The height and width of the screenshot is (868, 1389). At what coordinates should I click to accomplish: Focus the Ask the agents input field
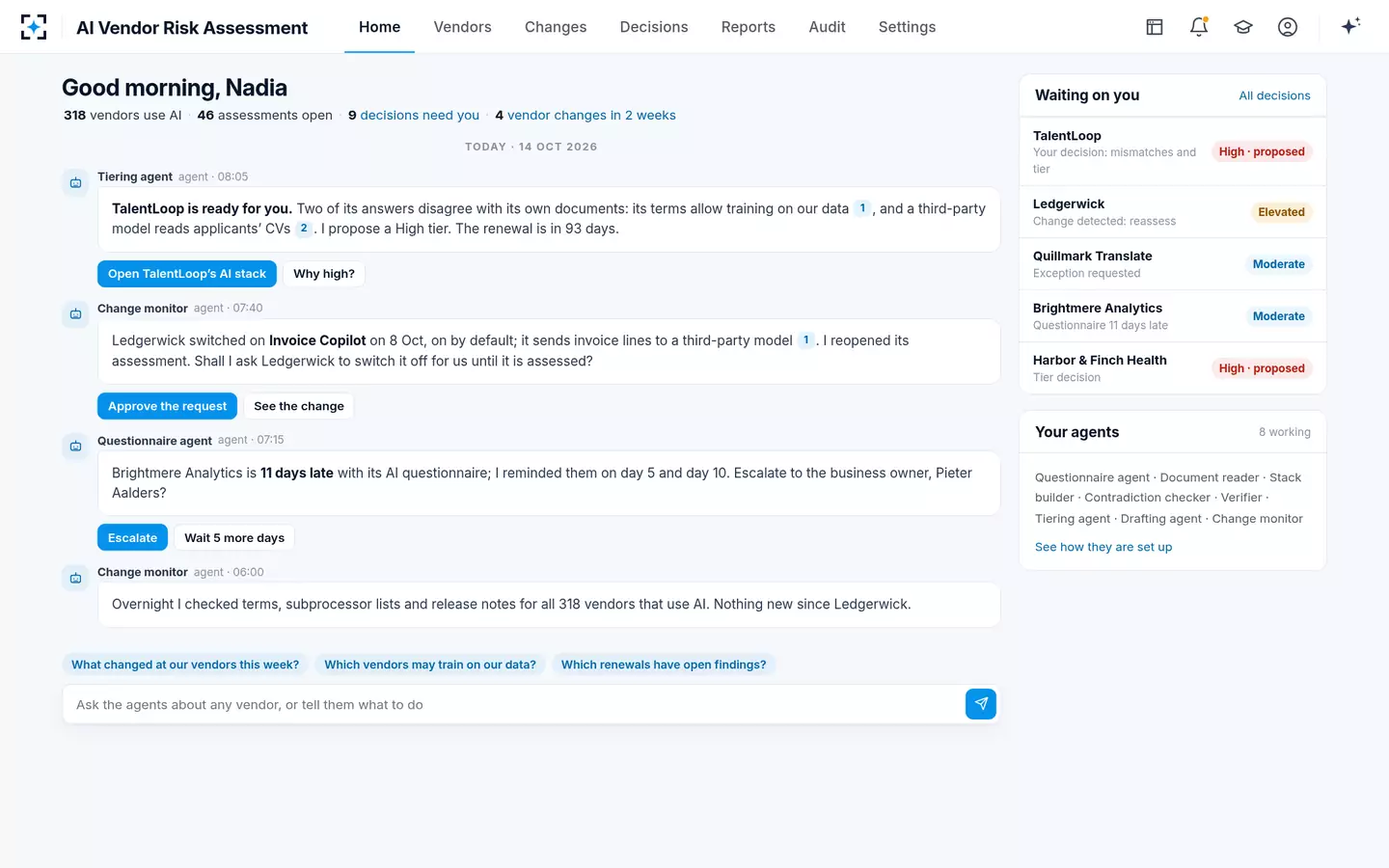(513, 704)
